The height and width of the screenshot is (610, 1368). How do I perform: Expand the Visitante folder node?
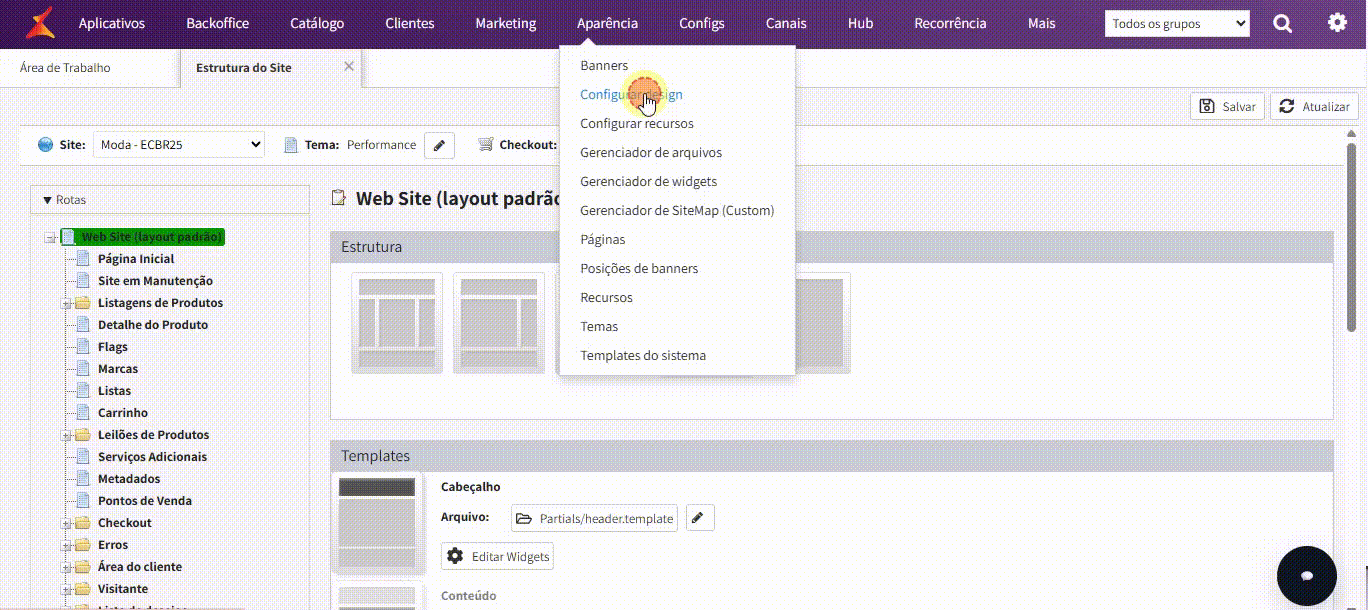pyautogui.click(x=66, y=589)
